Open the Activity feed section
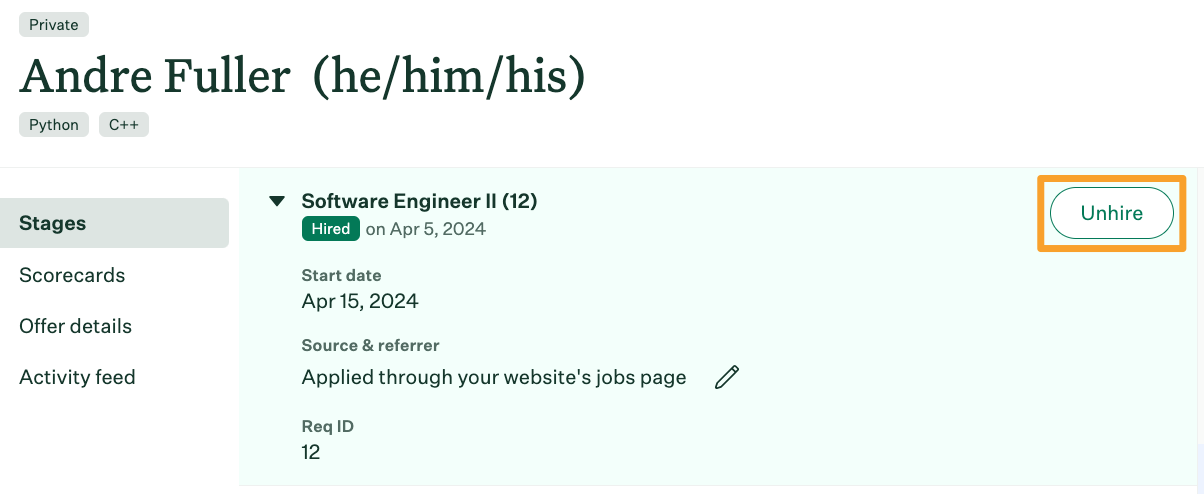The image size is (1204, 494). point(77,377)
